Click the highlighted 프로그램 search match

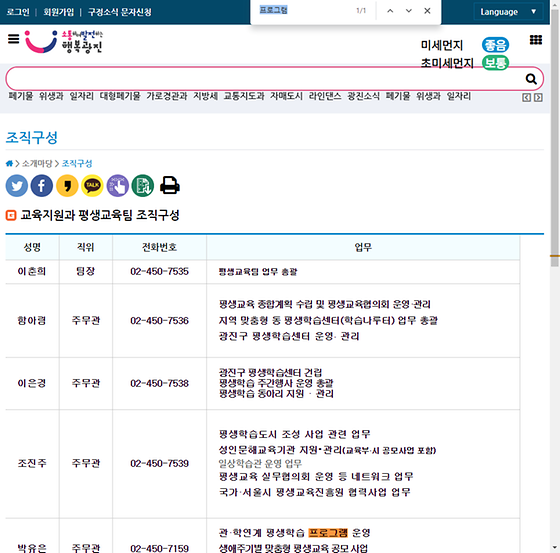coord(328,533)
